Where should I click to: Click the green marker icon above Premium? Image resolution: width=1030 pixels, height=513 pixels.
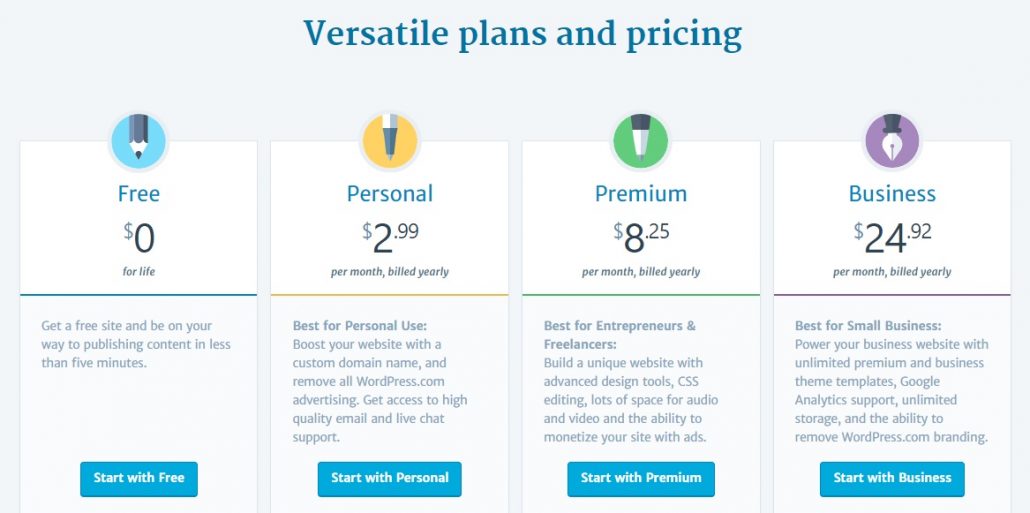(640, 141)
